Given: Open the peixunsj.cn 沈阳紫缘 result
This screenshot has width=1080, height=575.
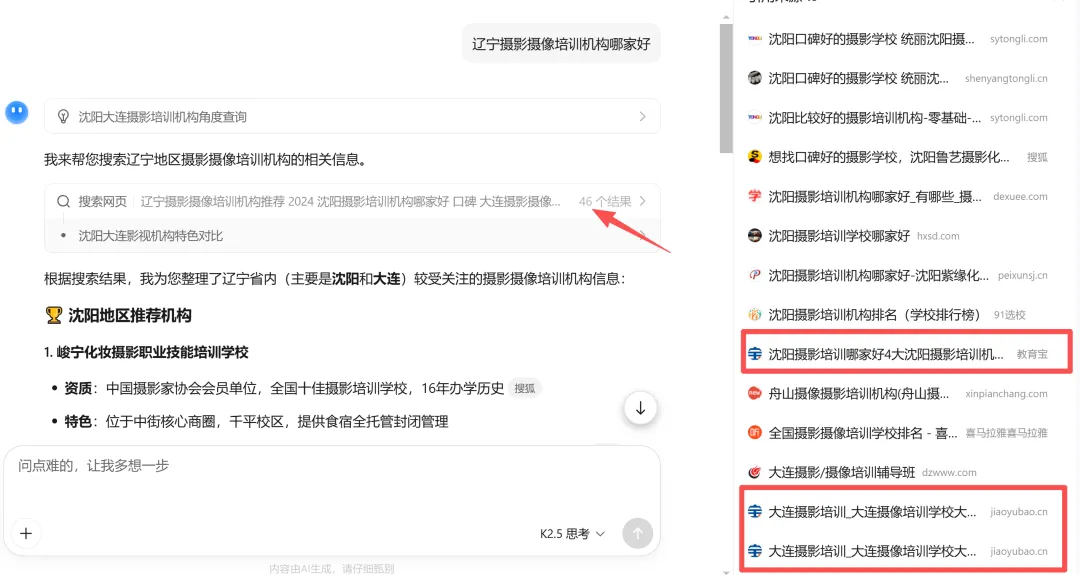Looking at the screenshot, I should (x=897, y=275).
